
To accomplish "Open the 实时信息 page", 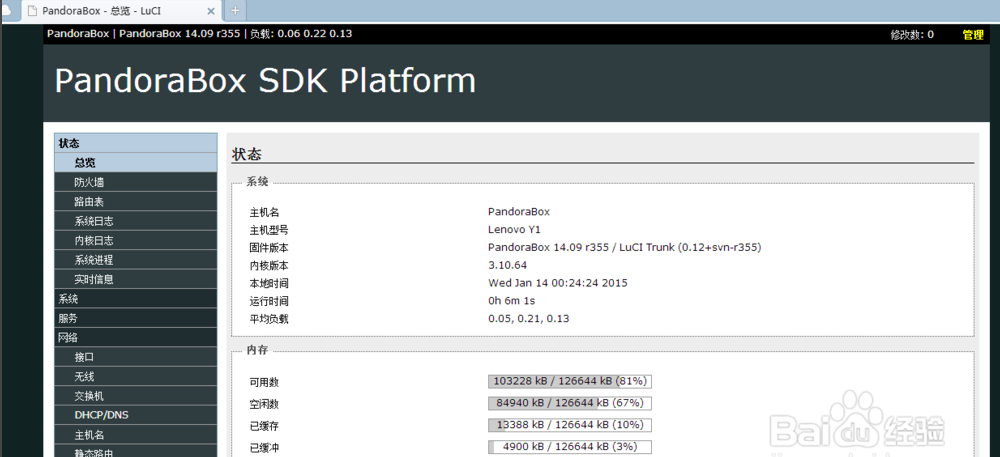I will point(136,279).
